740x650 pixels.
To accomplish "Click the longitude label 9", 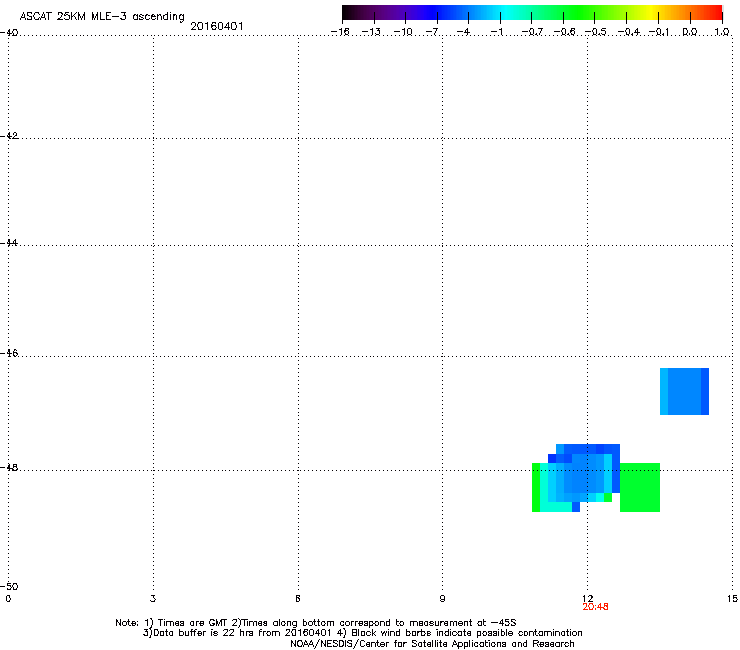I will click(442, 599).
